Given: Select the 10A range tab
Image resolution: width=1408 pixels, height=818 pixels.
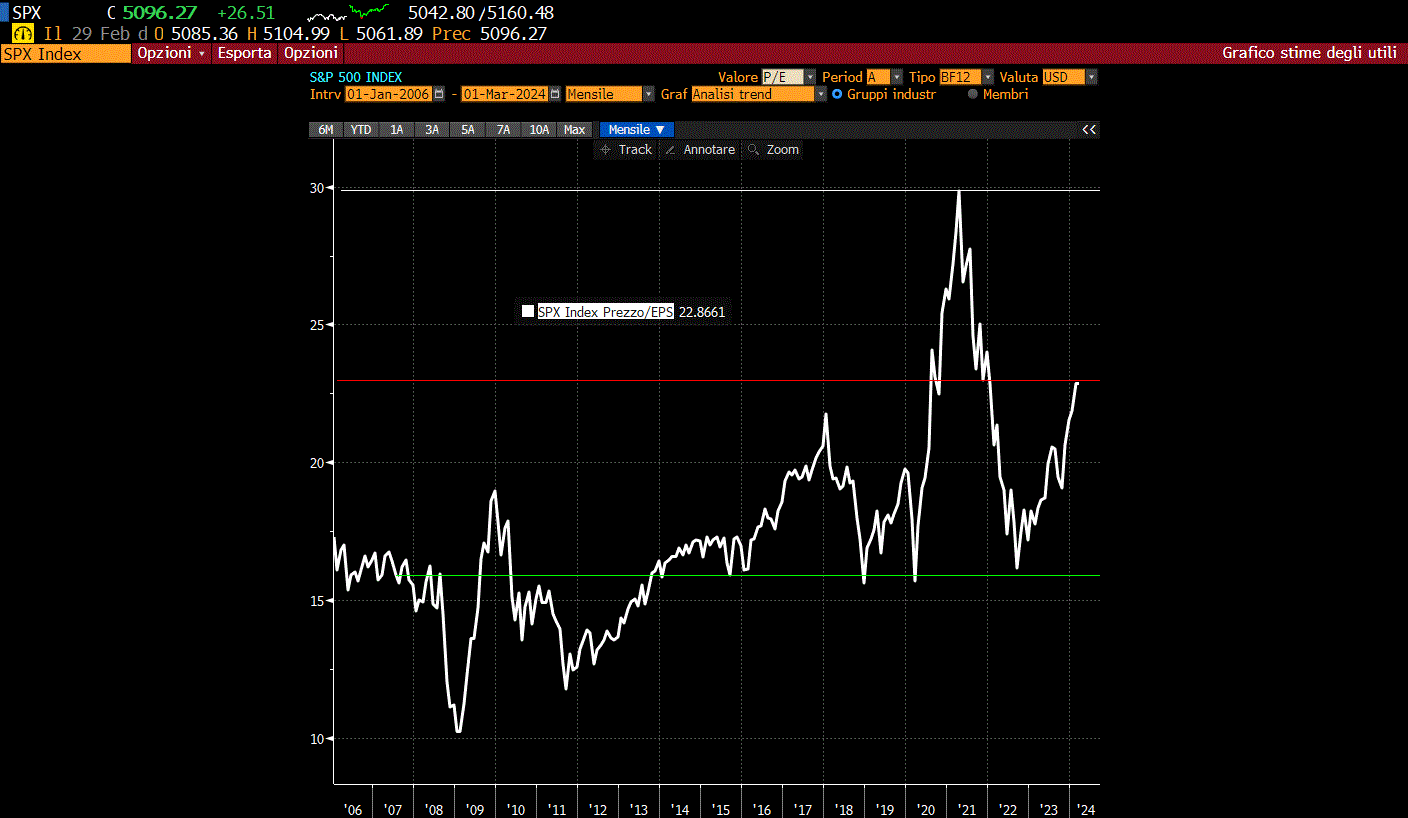Looking at the screenshot, I should 539,130.
